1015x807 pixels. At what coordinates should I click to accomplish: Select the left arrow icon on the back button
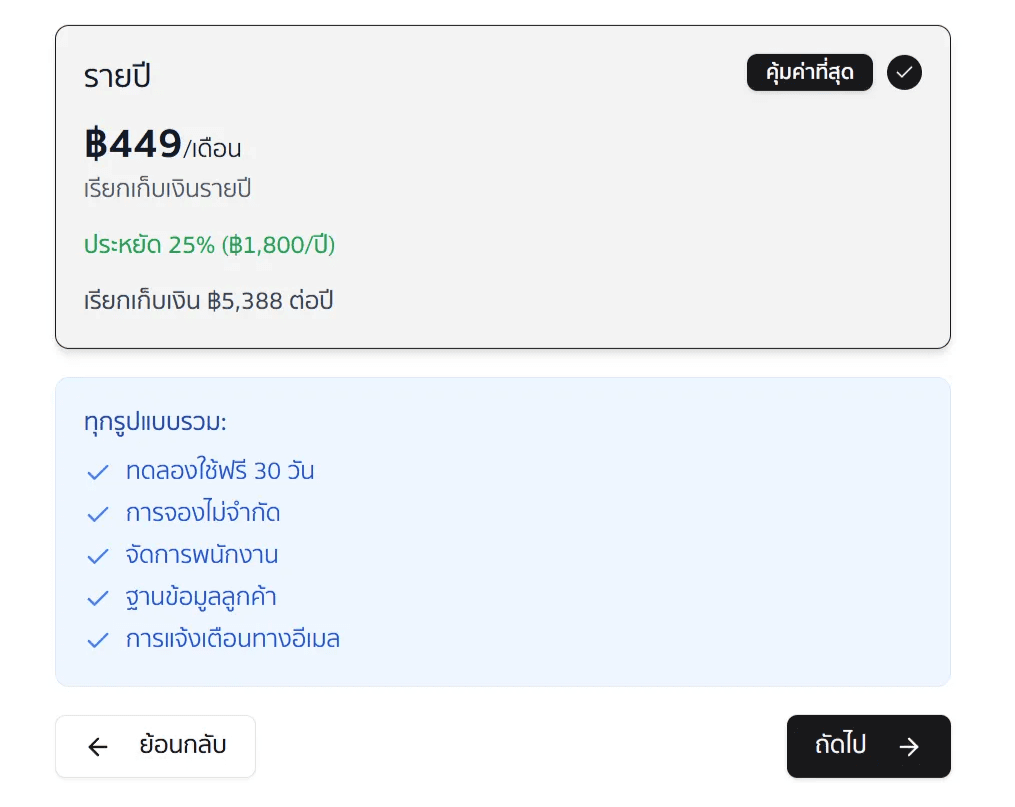pos(97,746)
